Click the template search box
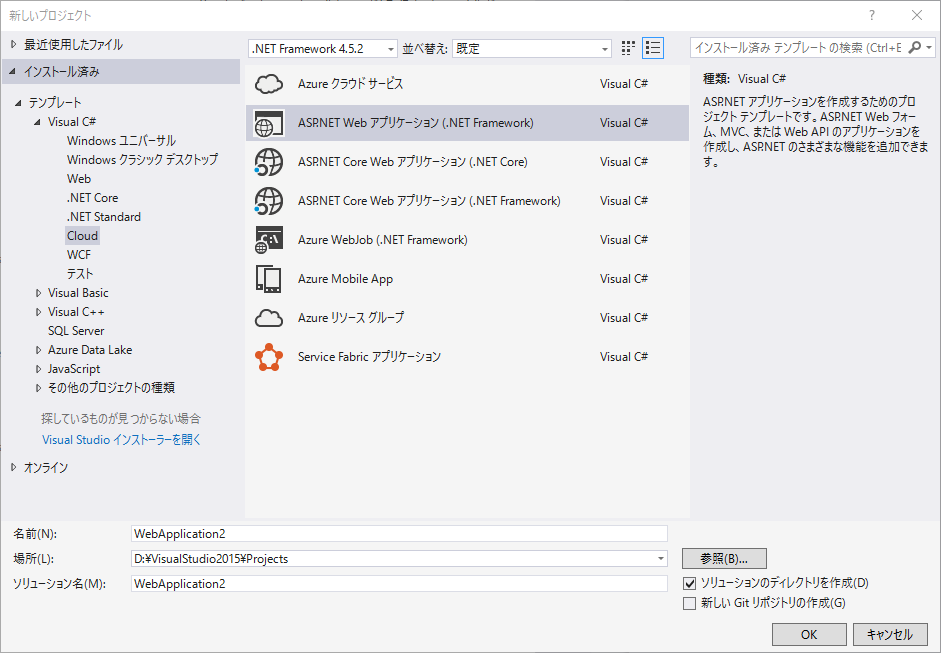Image resolution: width=941 pixels, height=653 pixels. 798,47
